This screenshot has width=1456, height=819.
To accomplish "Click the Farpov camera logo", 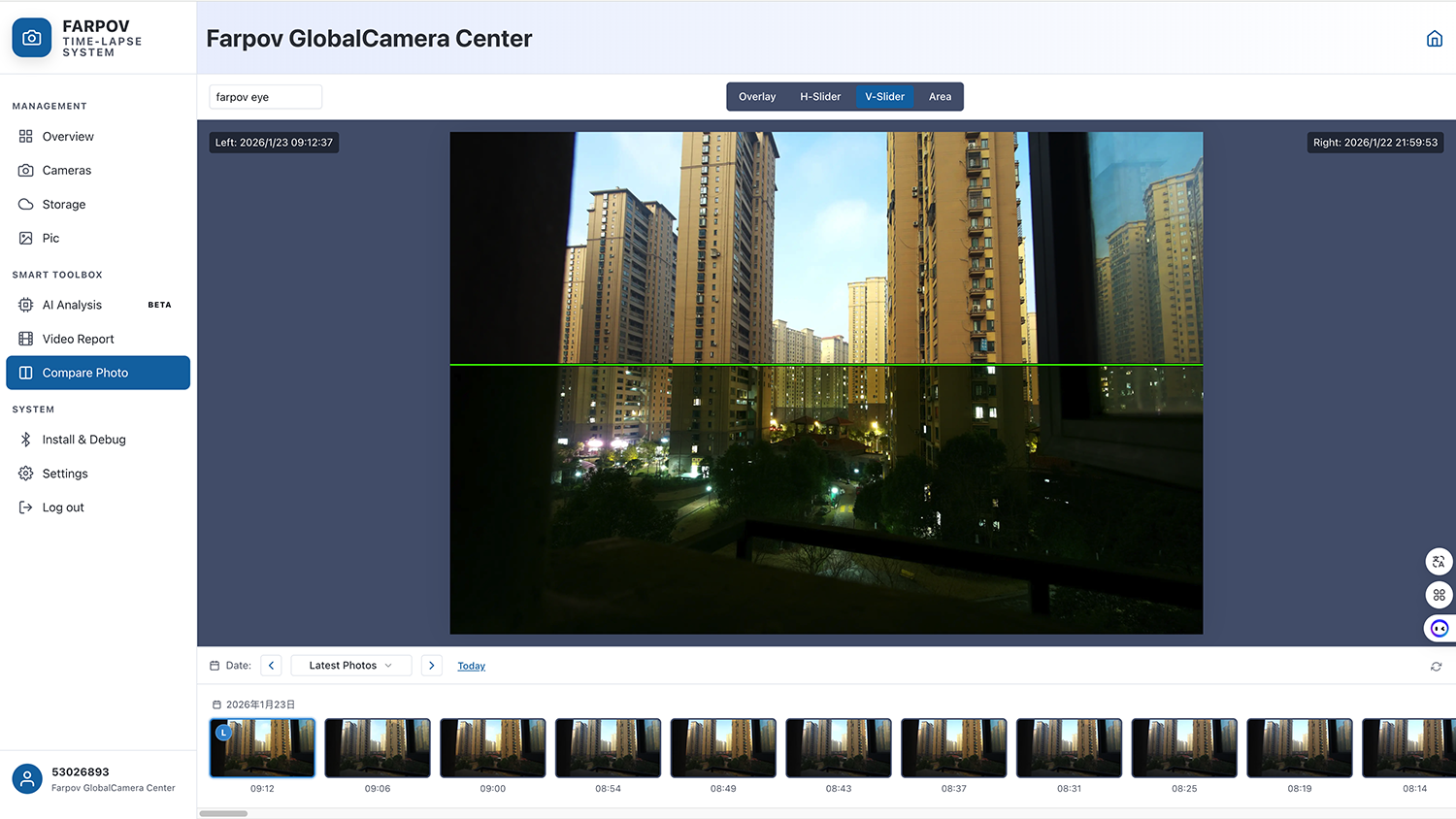I will pos(32,38).
